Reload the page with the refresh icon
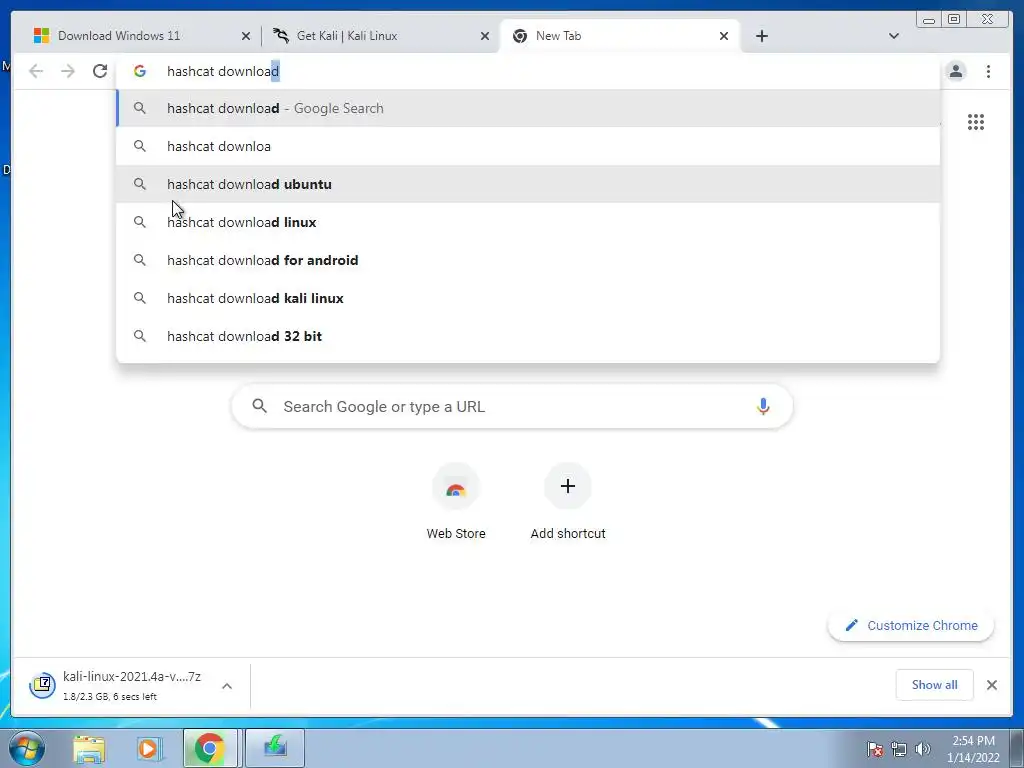The width and height of the screenshot is (1024, 768). coord(100,71)
